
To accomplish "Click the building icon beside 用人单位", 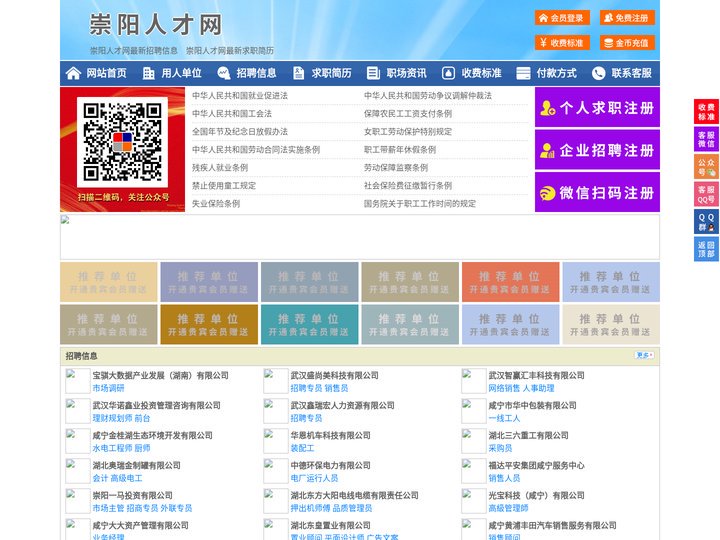I will click(x=148, y=73).
